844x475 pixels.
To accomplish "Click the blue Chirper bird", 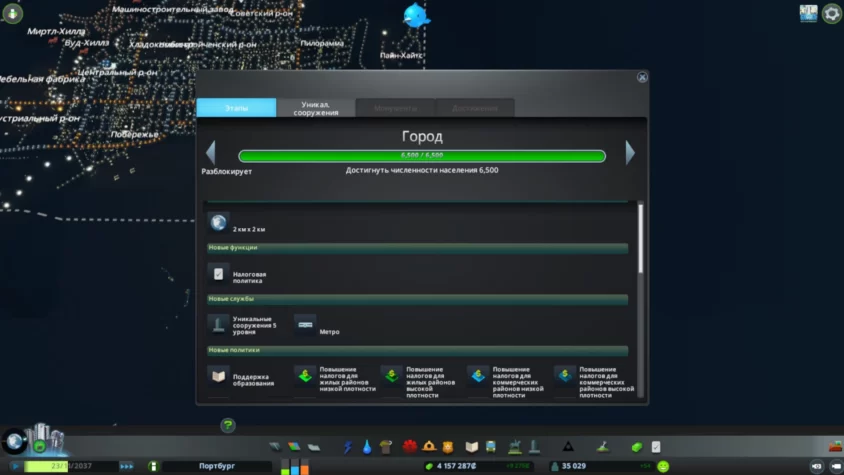I will 416,16.
